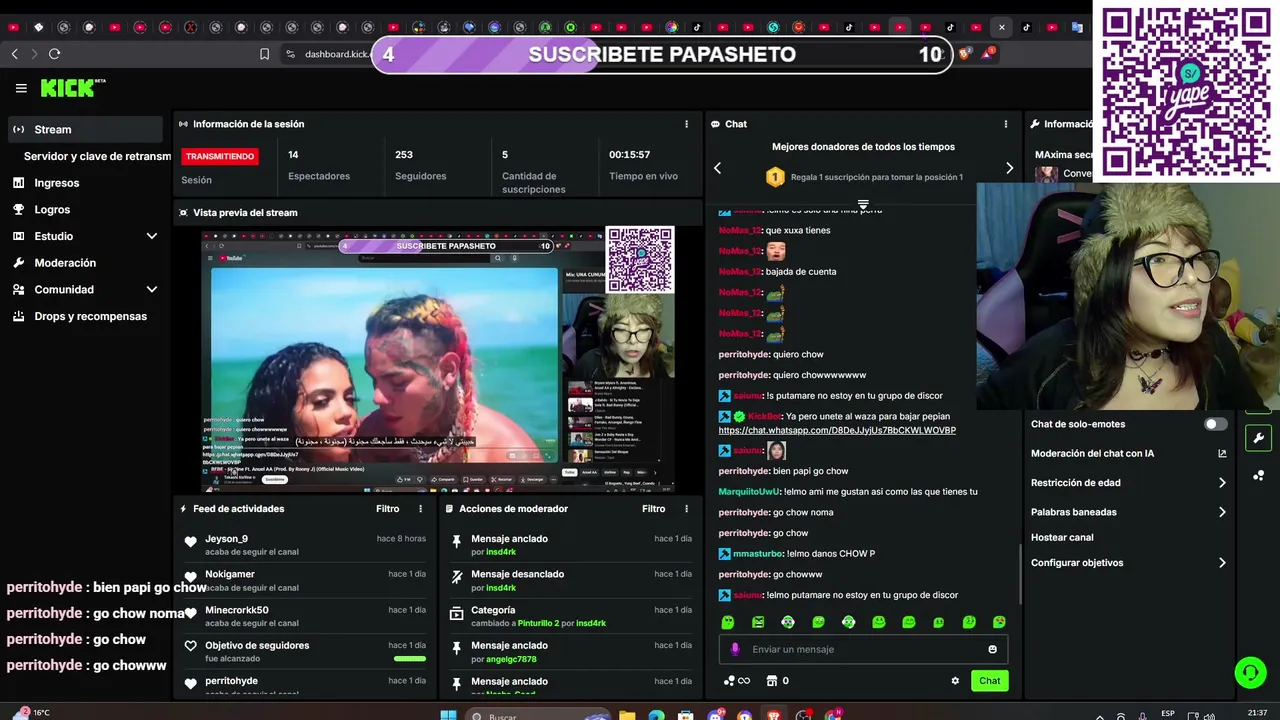The image size is (1280, 720).
Task: Open the Chat panel three-dot menu
Action: (x=1006, y=124)
